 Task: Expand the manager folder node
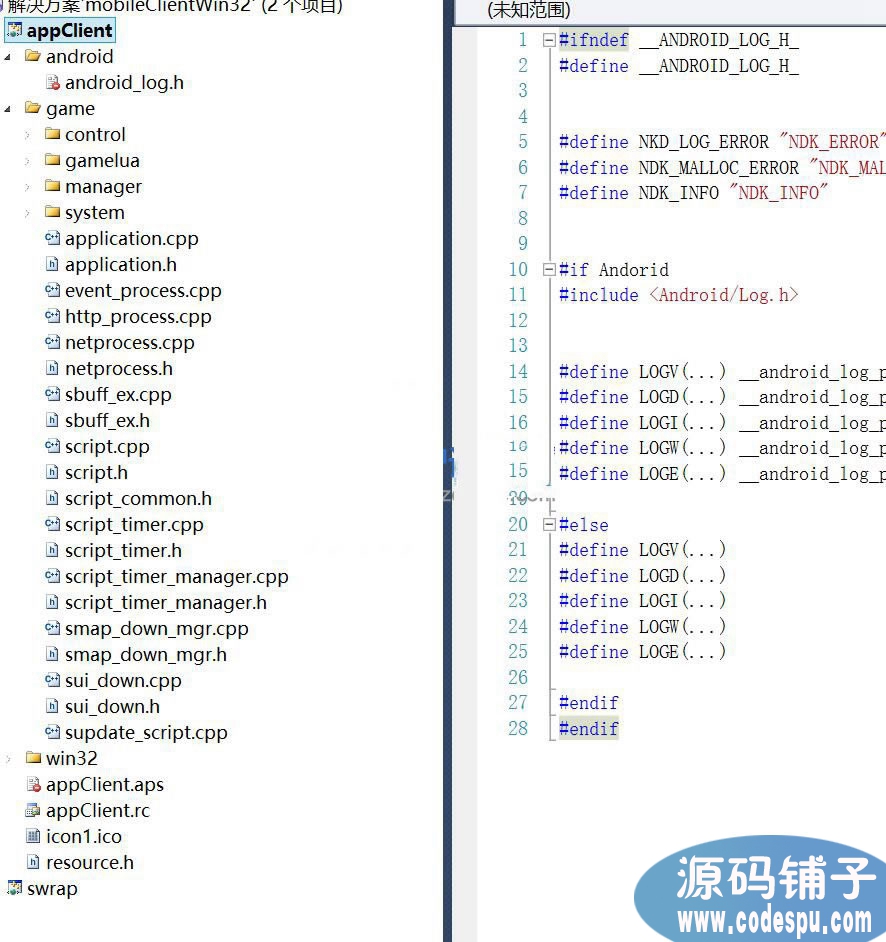click(x=27, y=187)
